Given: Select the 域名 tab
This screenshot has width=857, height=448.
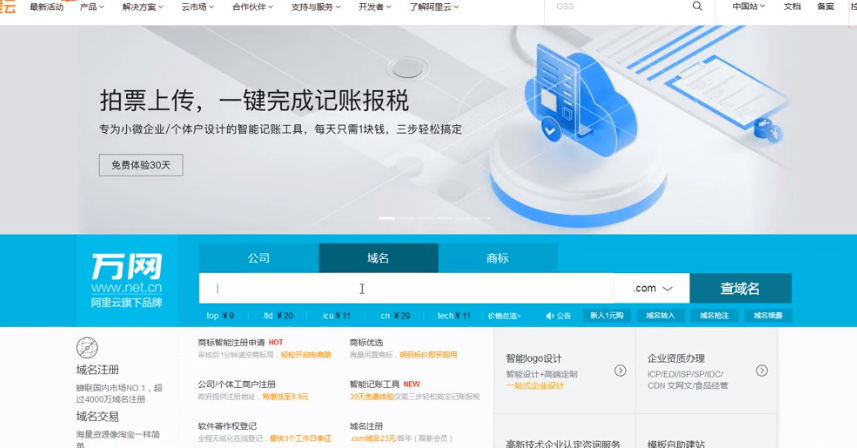Looking at the screenshot, I should (378, 258).
